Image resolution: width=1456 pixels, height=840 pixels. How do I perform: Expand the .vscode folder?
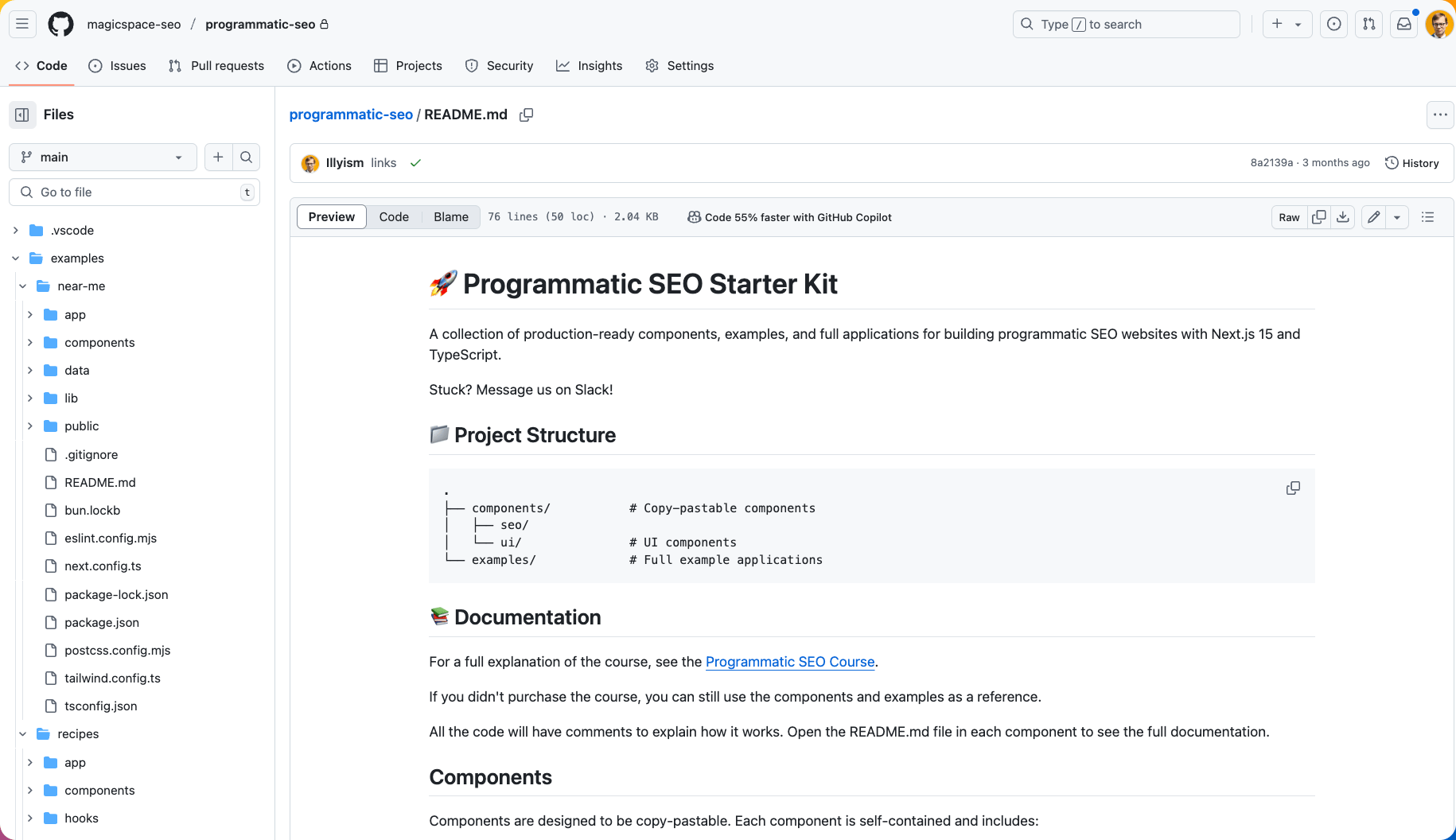[16, 231]
